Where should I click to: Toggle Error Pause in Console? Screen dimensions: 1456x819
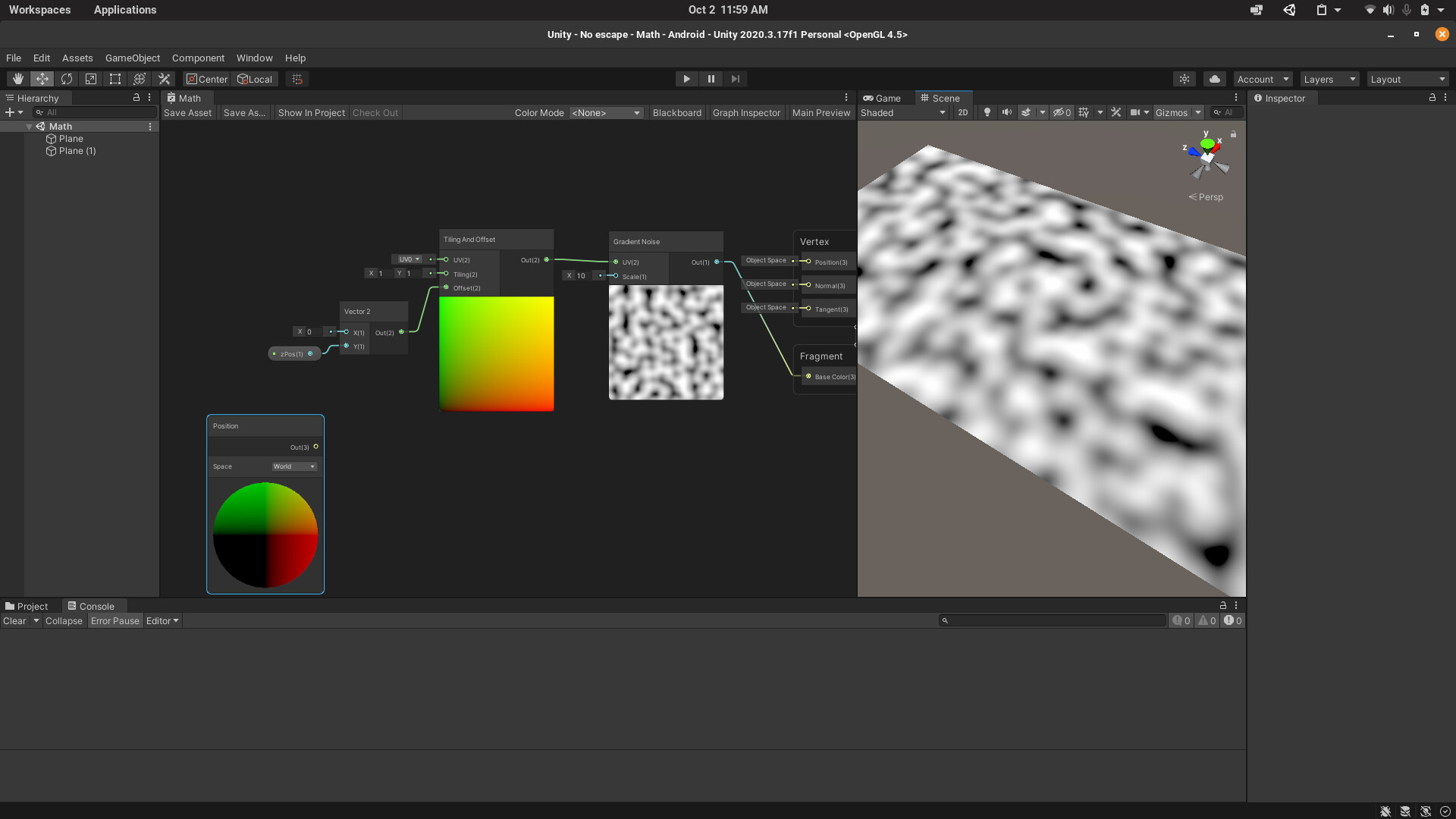click(x=115, y=621)
